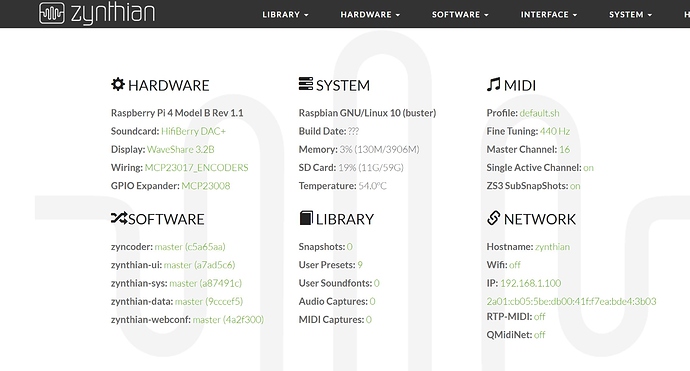
Task: Open the SYSTEM dropdown menu
Action: point(631,15)
